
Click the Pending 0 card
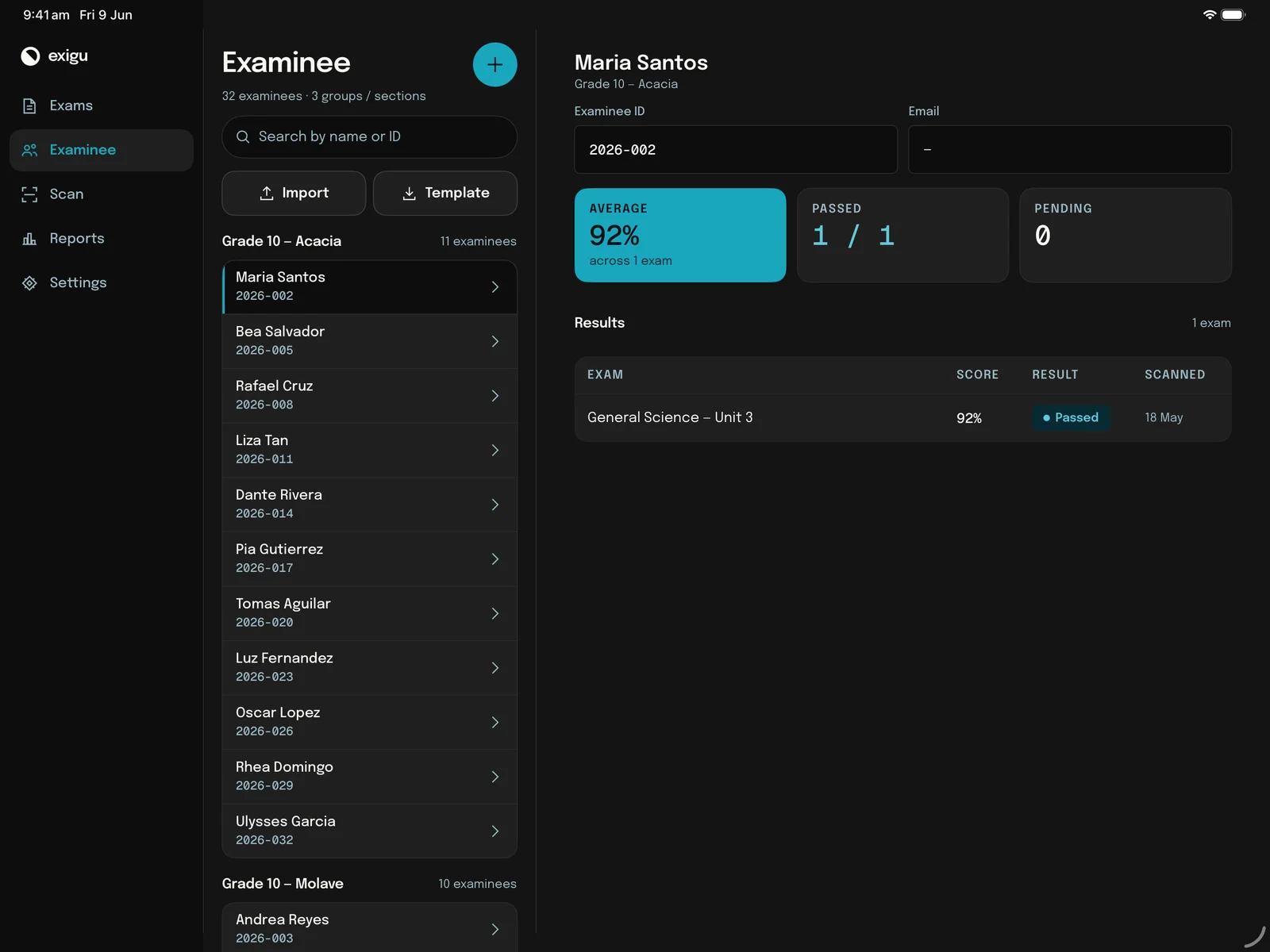[1125, 235]
